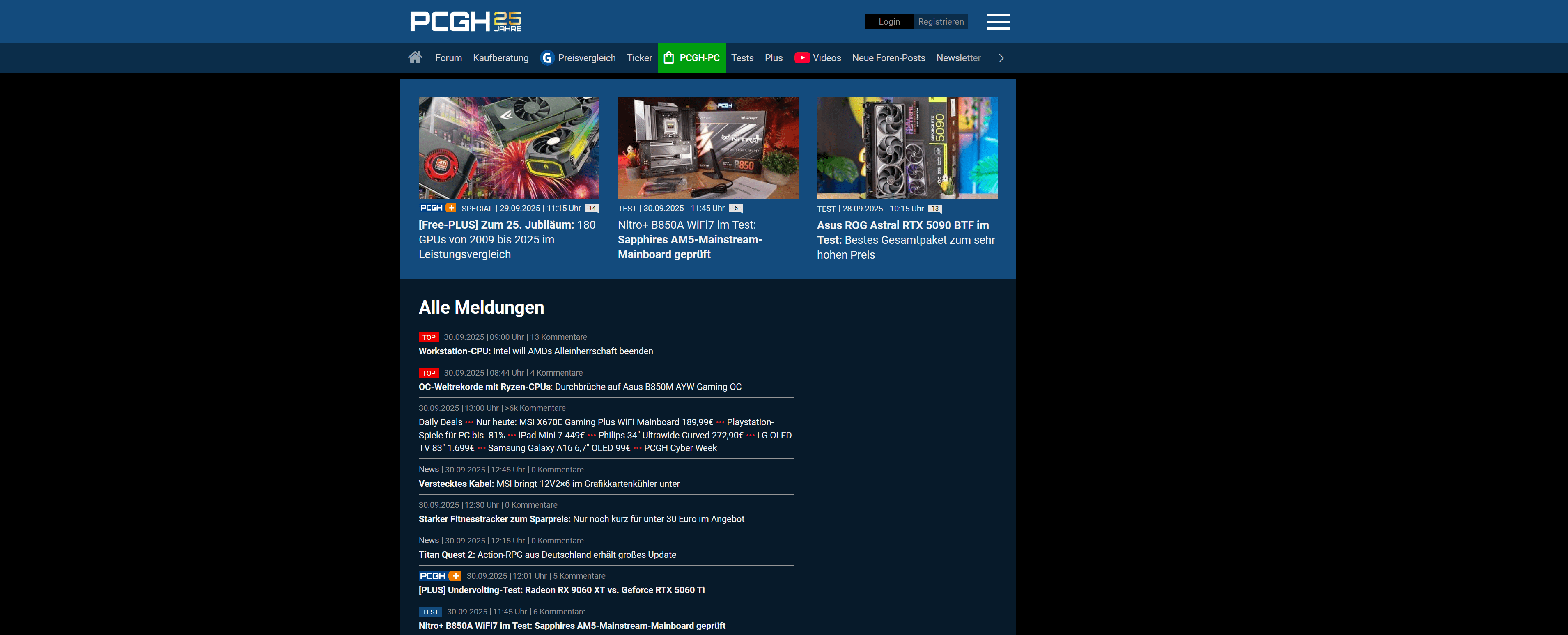Click the red YouTube Videos icon

pyautogui.click(x=801, y=58)
